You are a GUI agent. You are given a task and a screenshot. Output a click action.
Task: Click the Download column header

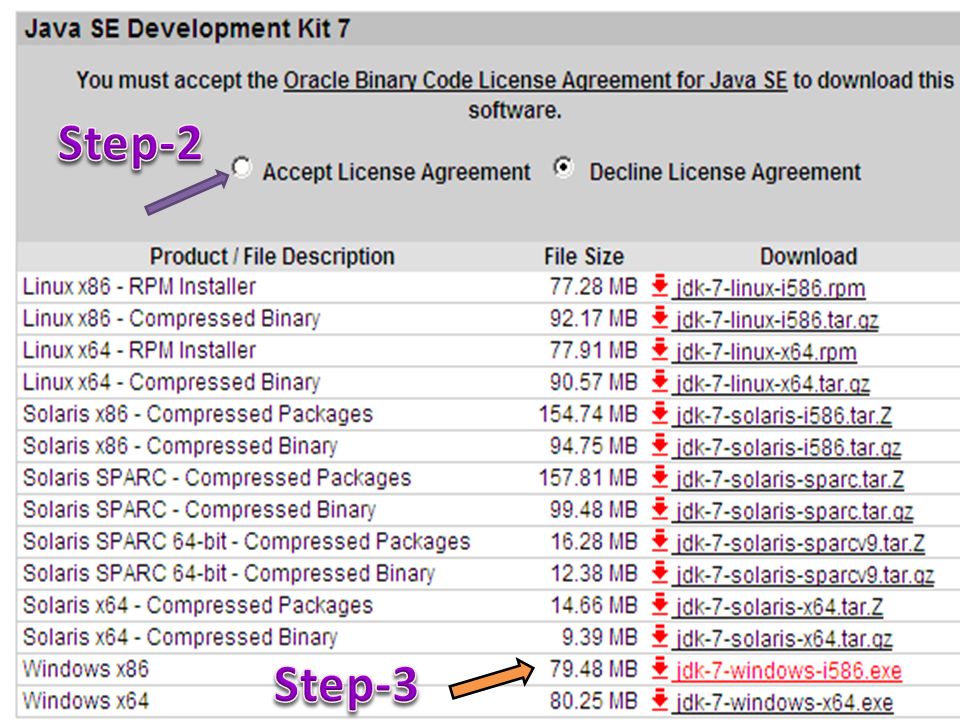click(x=808, y=256)
